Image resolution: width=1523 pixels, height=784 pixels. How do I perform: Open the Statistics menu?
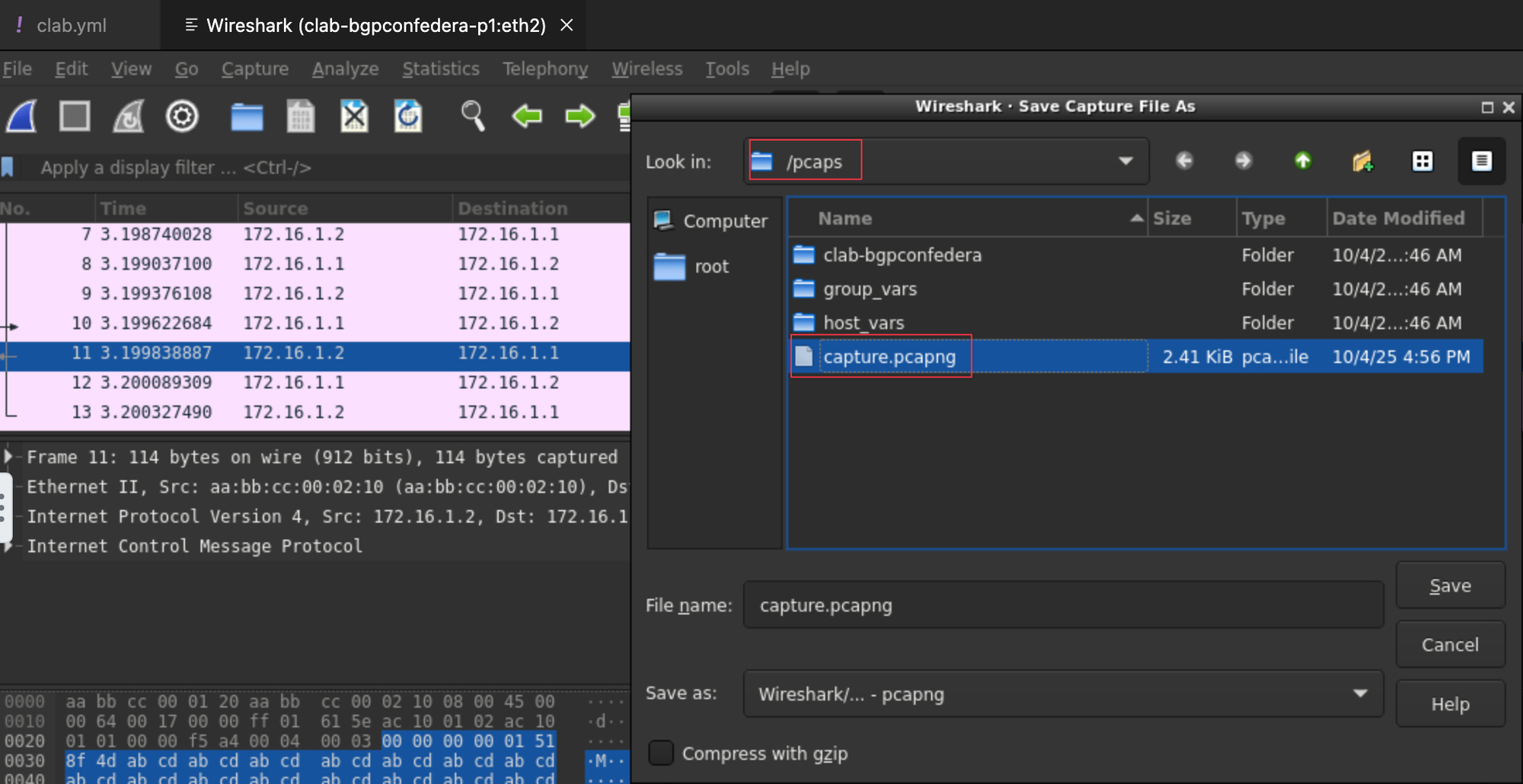440,69
